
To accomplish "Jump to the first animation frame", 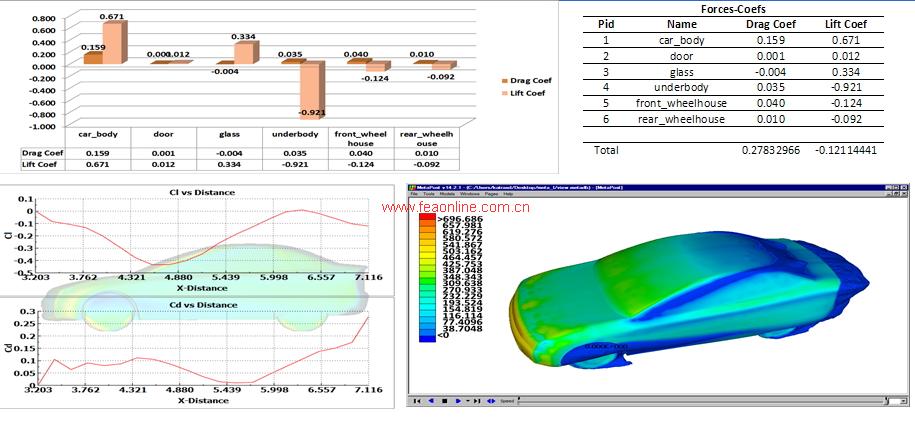I will (x=417, y=401).
